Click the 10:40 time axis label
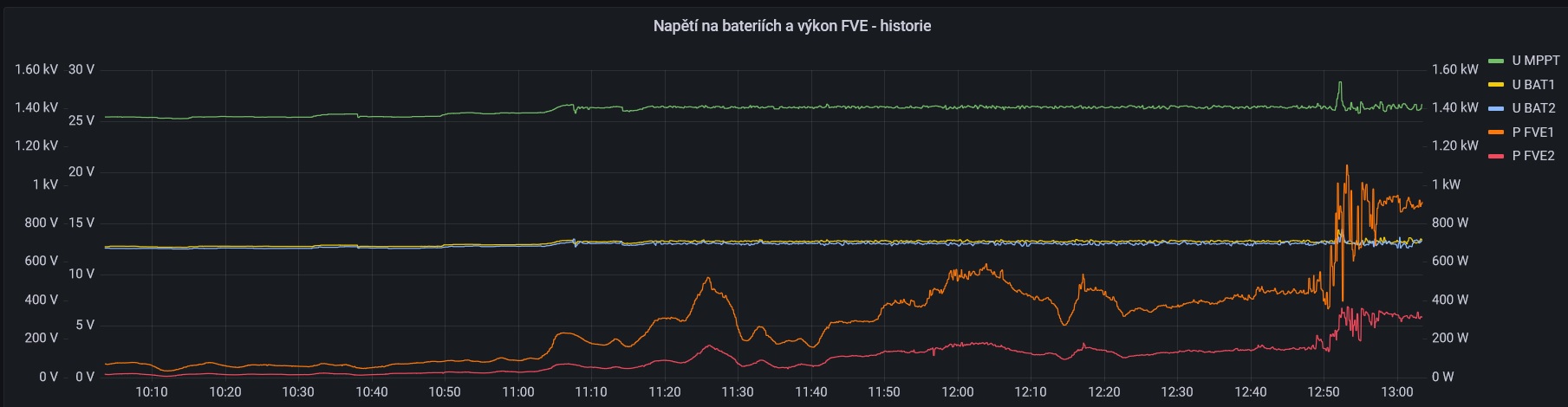1568x407 pixels. (372, 392)
